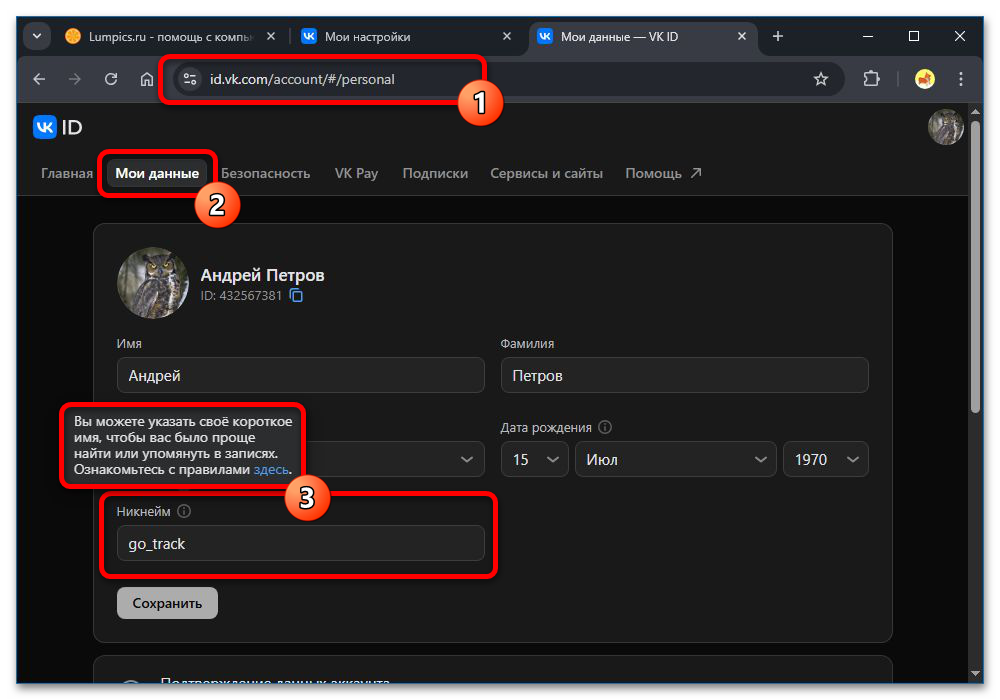Click the info icon beside Дата рождения
This screenshot has height=700, width=1000.
[x=605, y=427]
